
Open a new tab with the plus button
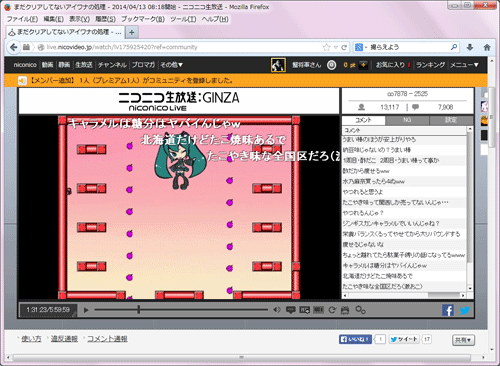pos(132,32)
